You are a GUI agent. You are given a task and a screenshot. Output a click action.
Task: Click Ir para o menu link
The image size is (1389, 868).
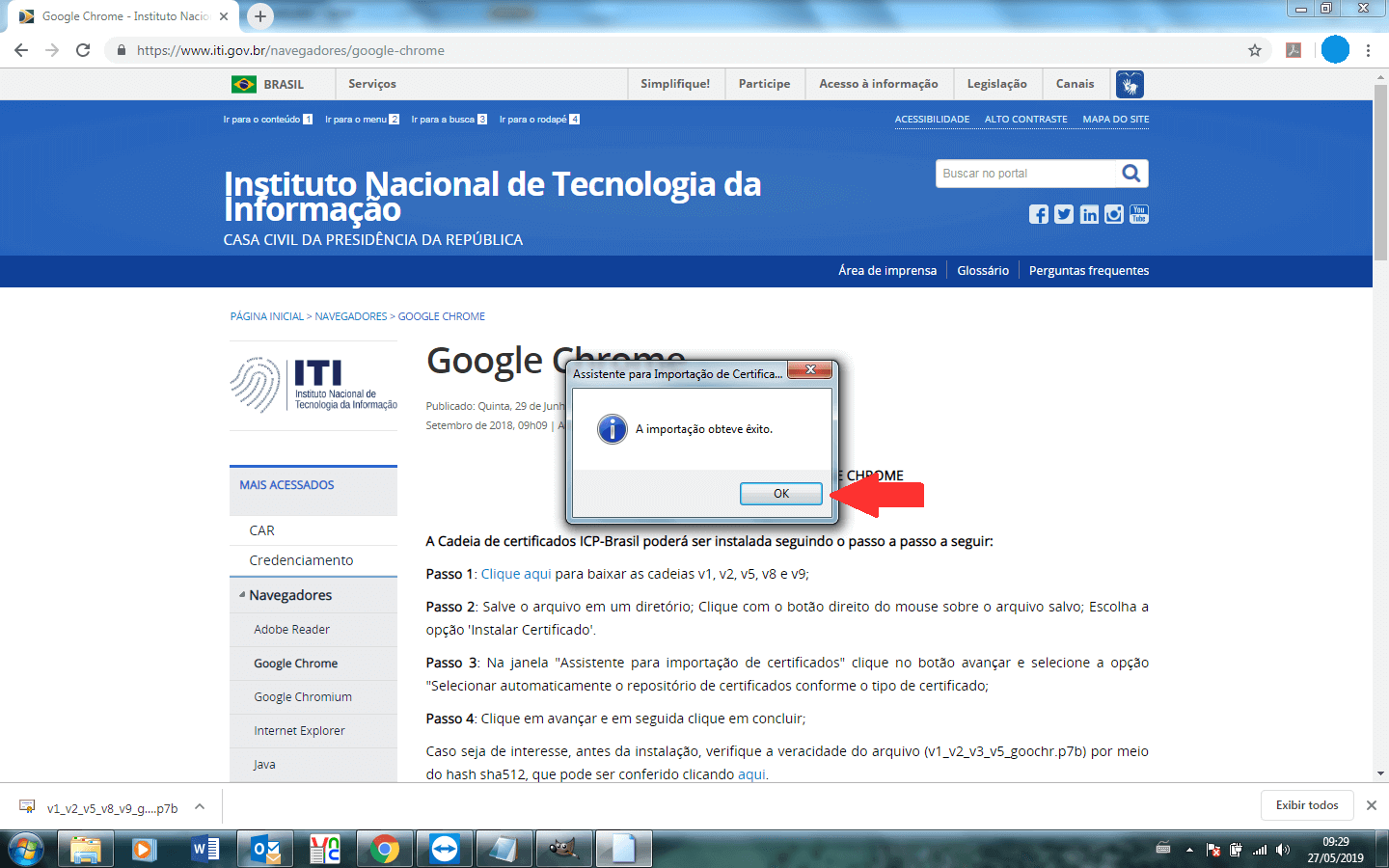tap(362, 120)
